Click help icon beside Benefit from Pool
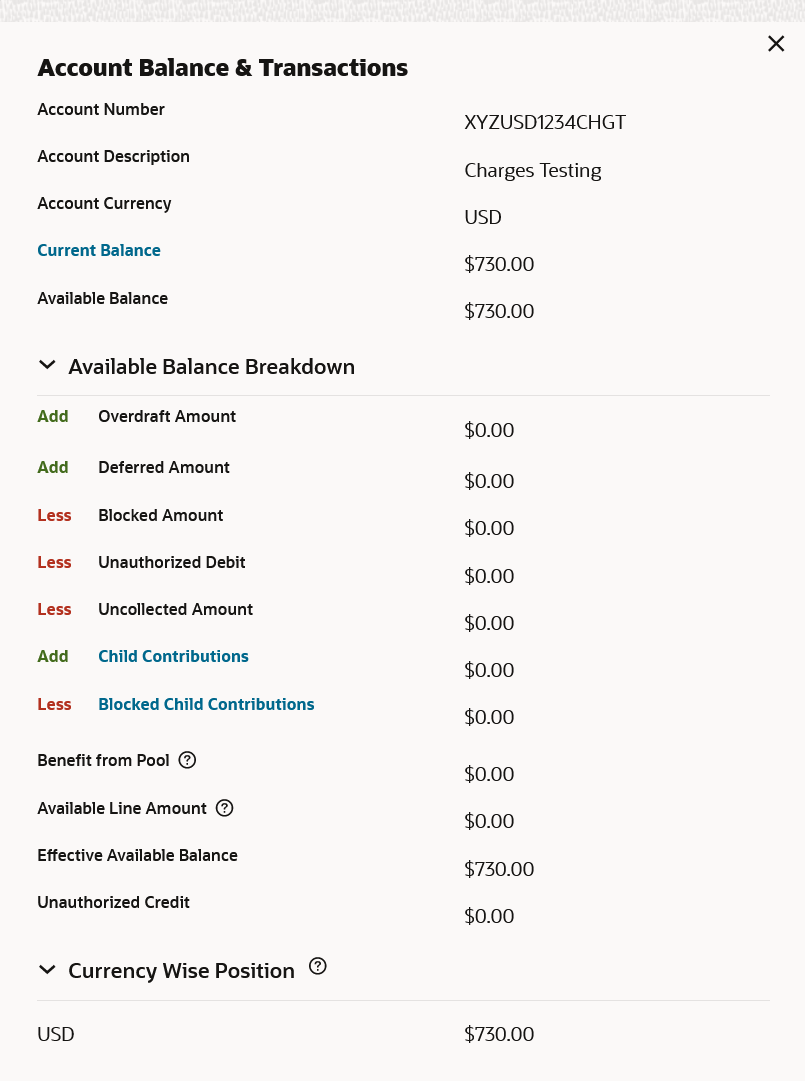Viewport: 805px width, 1081px height. [x=187, y=760]
